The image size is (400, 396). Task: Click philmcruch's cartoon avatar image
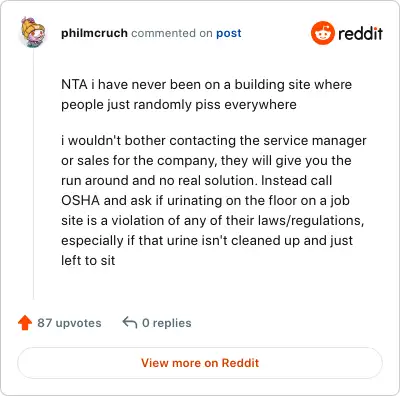[33, 32]
